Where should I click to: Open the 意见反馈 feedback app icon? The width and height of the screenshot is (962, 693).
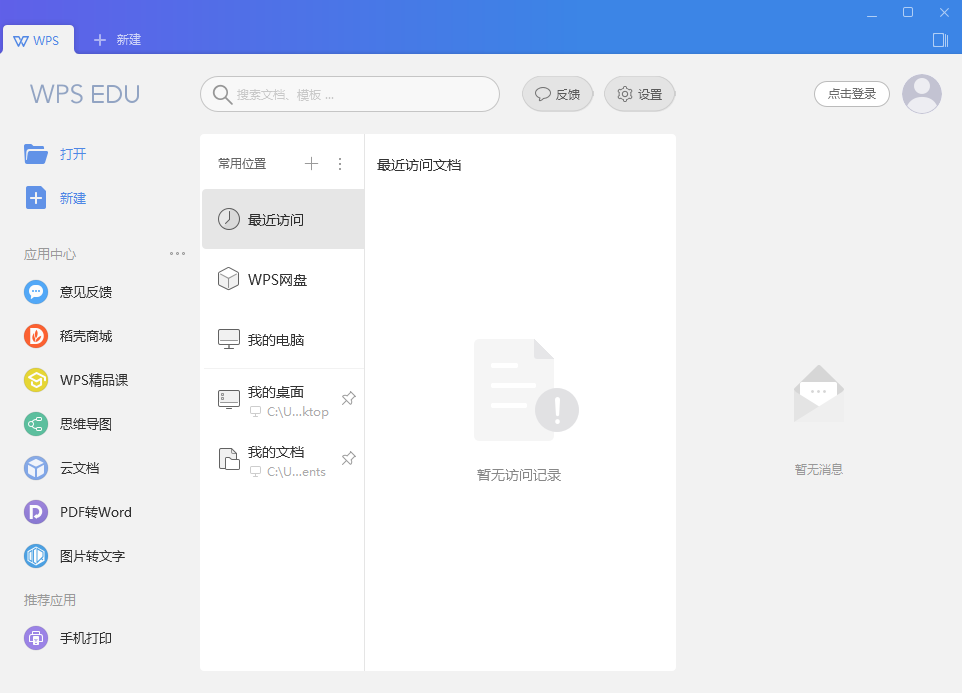coord(36,292)
